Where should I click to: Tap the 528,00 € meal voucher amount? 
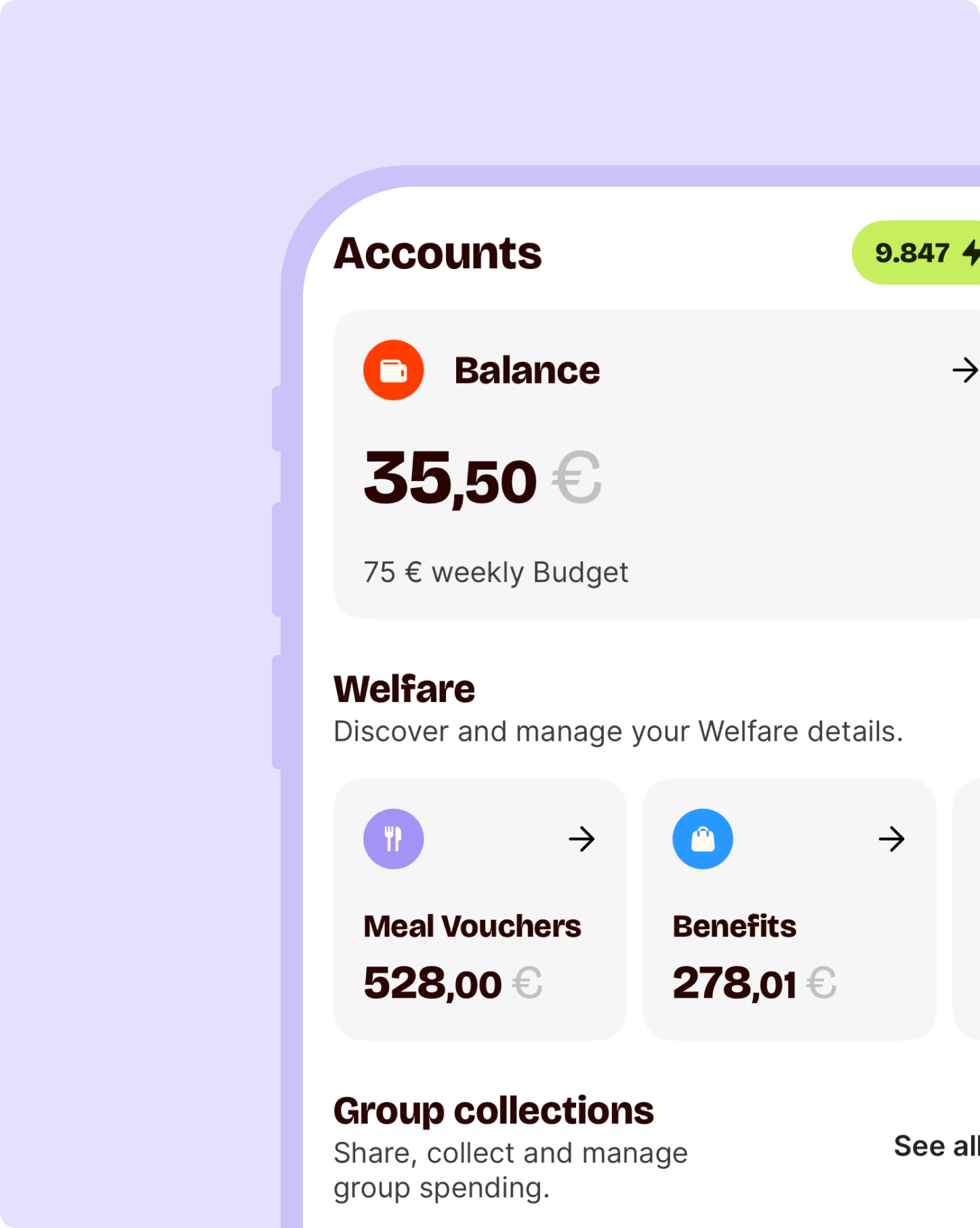click(x=453, y=983)
